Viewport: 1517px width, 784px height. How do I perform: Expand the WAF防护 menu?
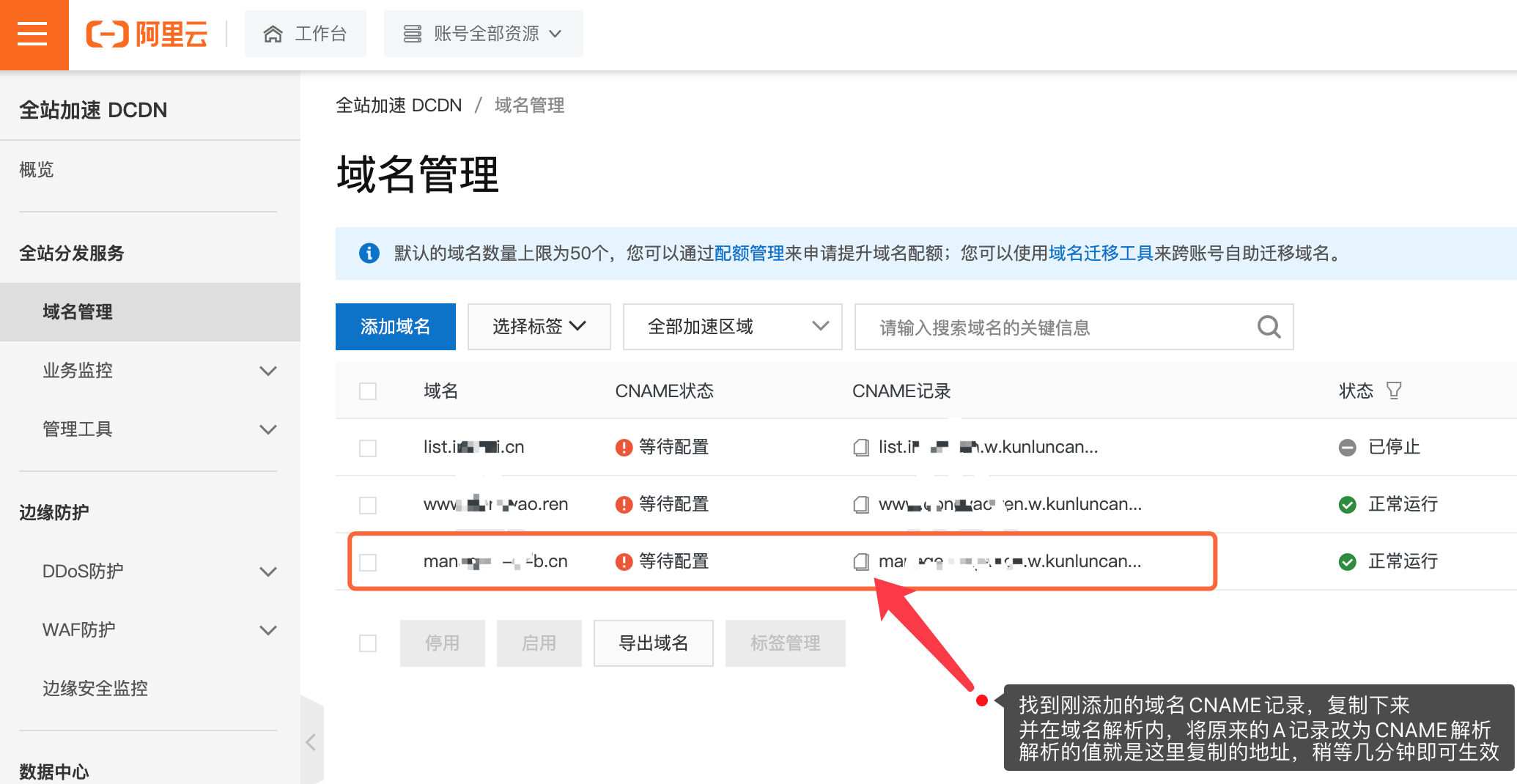pos(150,629)
